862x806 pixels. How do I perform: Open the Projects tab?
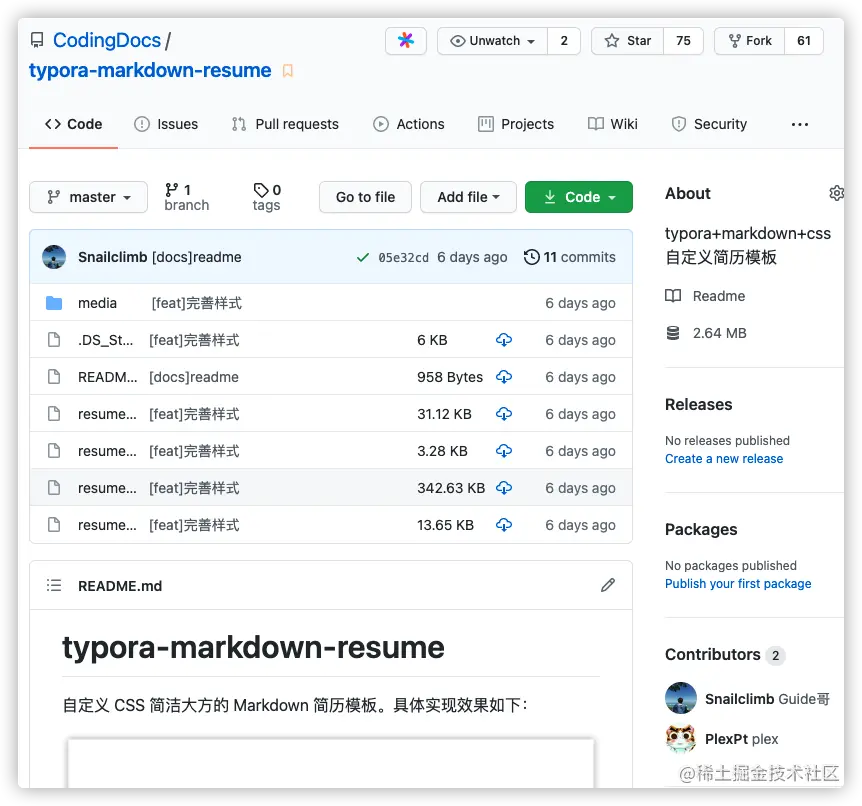[x=516, y=124]
